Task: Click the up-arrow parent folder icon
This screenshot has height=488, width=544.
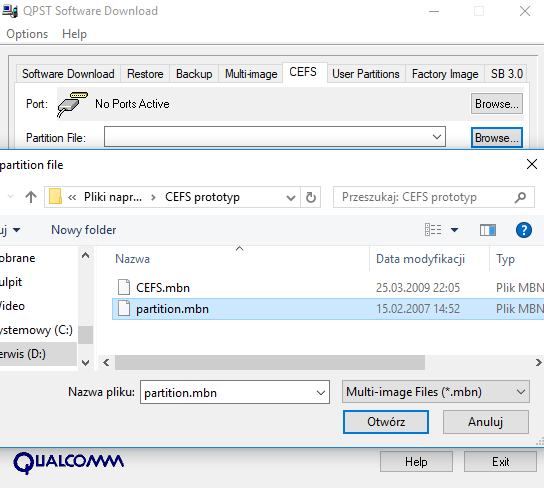Action: click(x=31, y=197)
